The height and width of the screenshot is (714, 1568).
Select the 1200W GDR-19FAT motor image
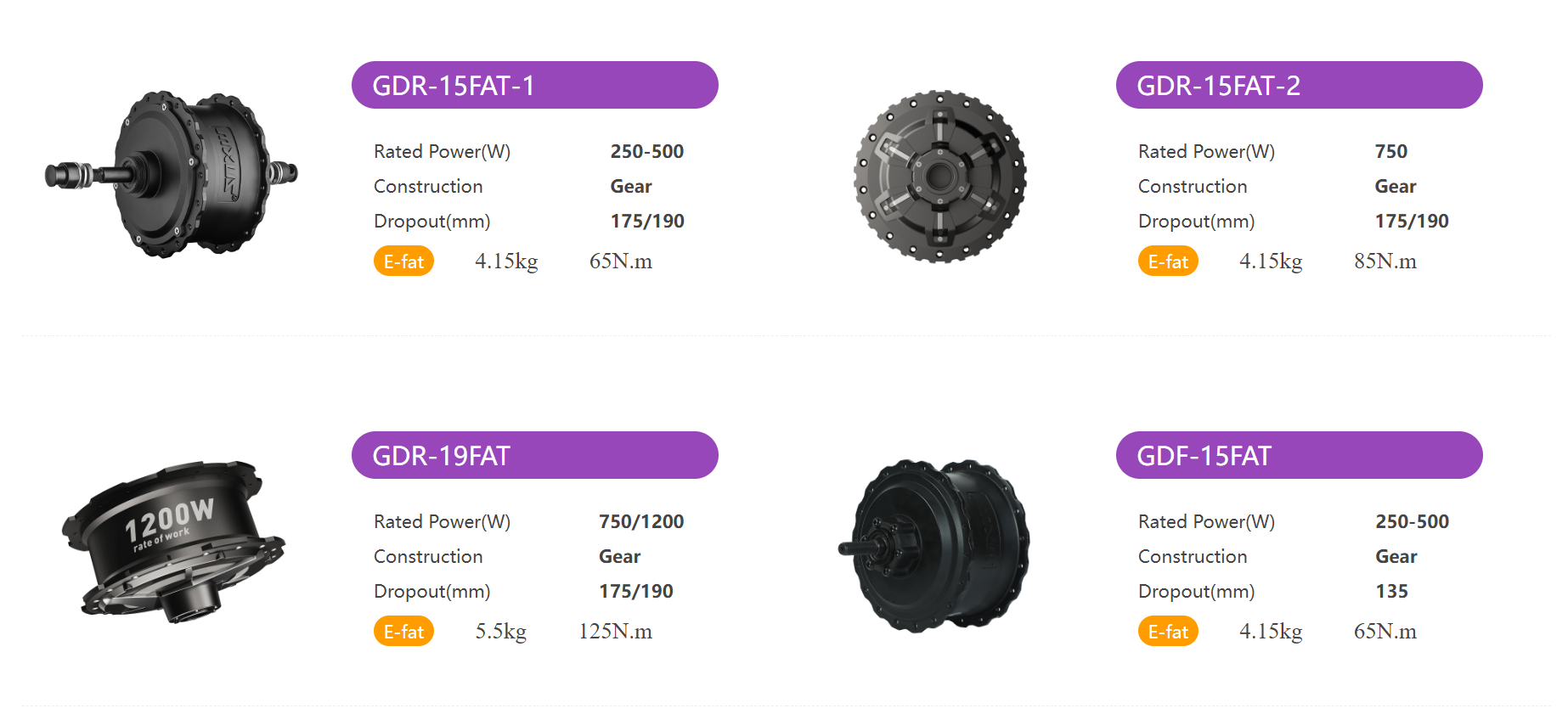pos(173,542)
